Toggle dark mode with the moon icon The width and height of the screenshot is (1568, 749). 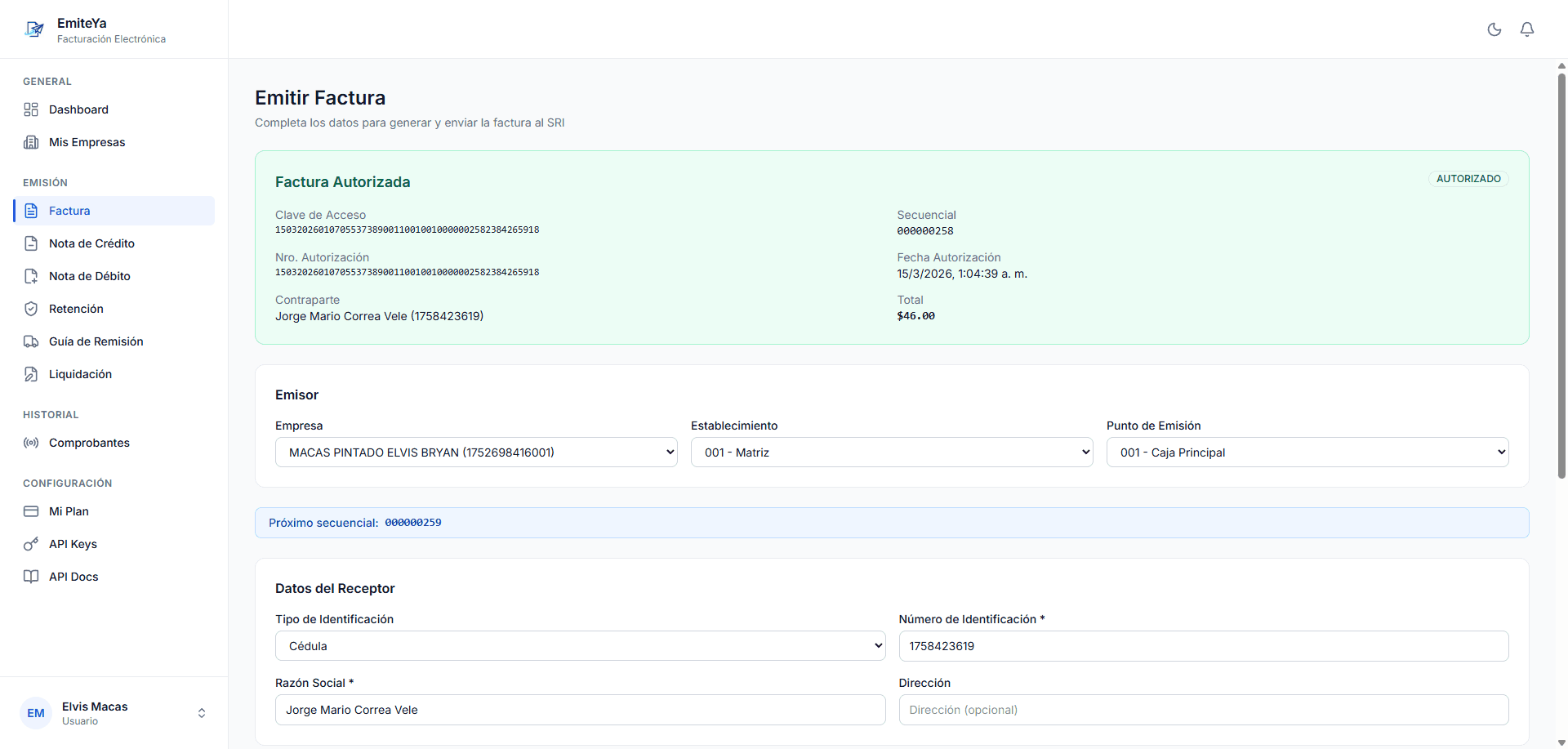click(1494, 29)
